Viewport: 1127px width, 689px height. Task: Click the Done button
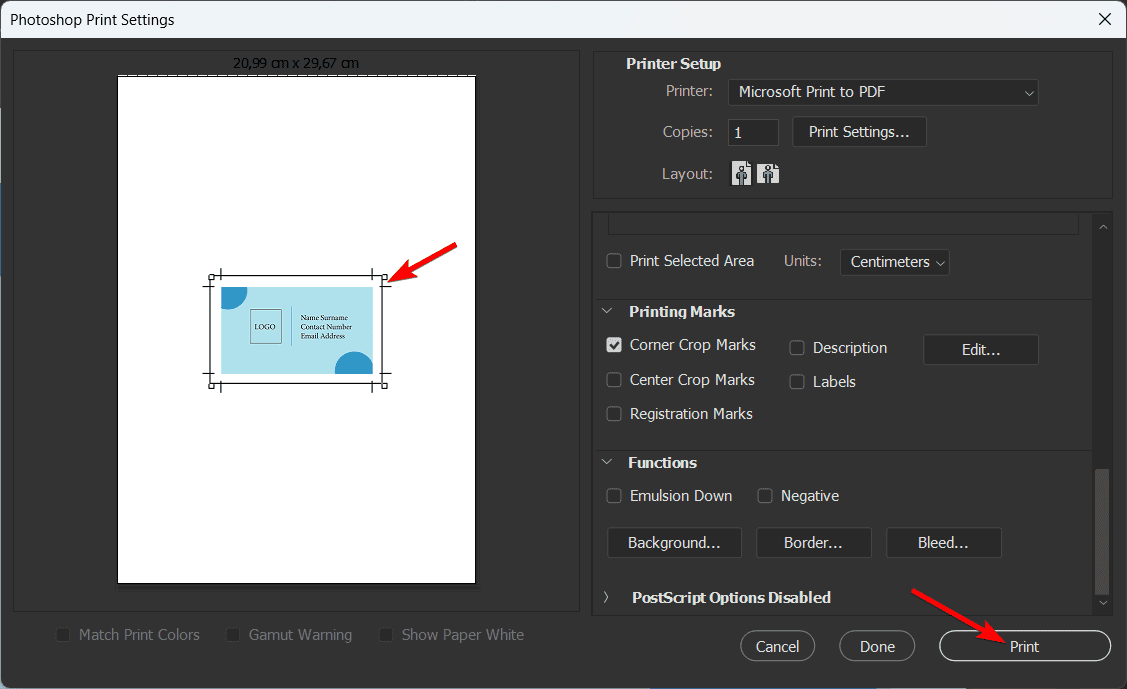pyautogui.click(x=877, y=646)
